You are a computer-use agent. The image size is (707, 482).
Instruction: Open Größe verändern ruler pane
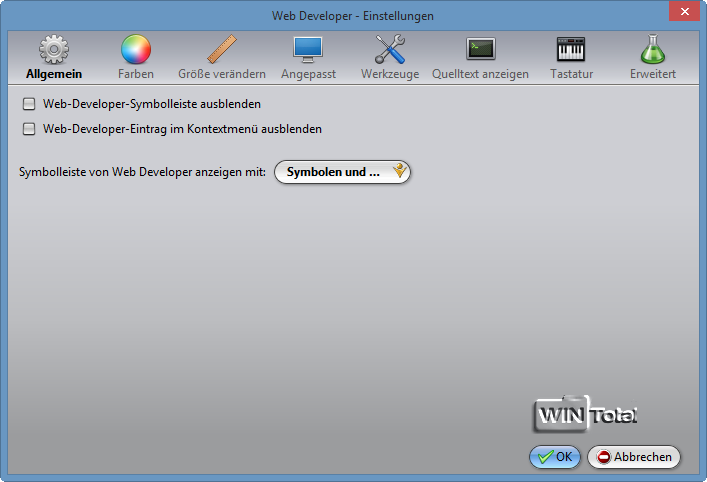click(x=222, y=57)
